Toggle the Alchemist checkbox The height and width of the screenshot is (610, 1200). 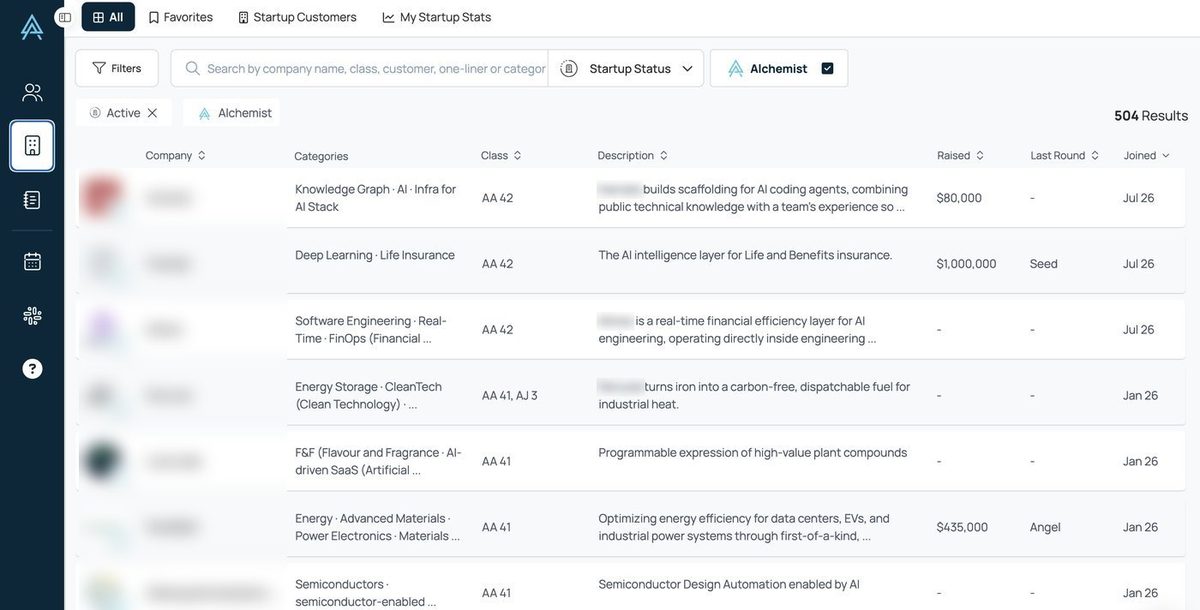827,68
